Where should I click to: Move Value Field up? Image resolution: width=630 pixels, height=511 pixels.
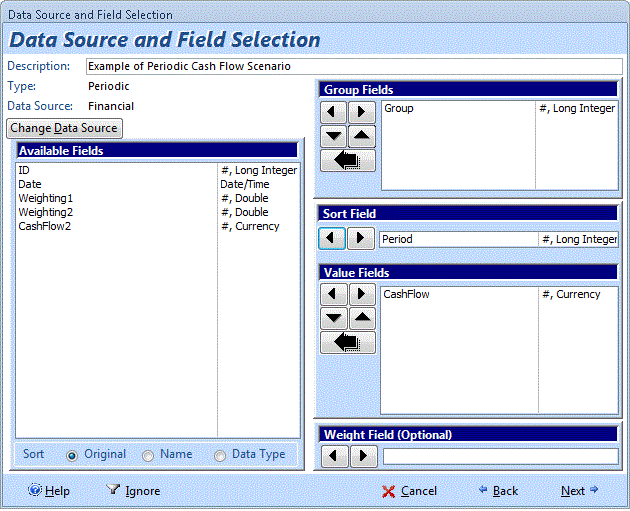pos(362,319)
